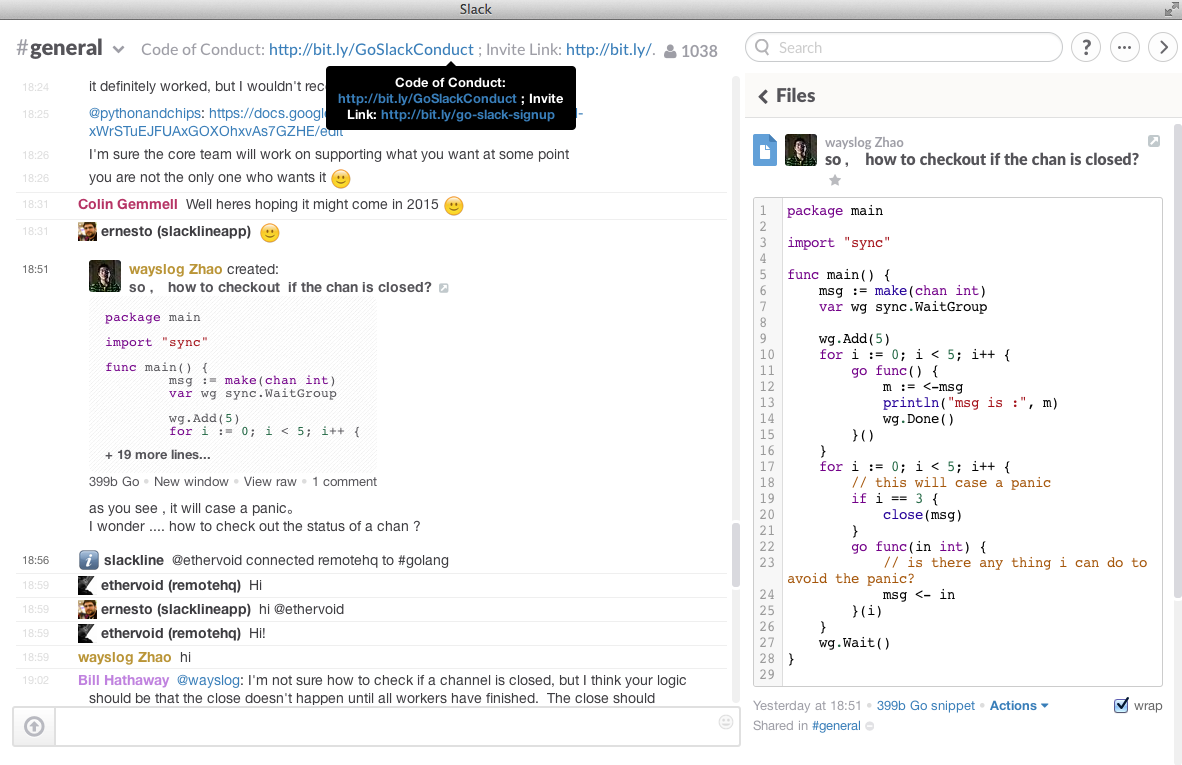This screenshot has height=765, width=1182.
Task: Toggle the wrap checkbox
Action: click(x=1121, y=705)
